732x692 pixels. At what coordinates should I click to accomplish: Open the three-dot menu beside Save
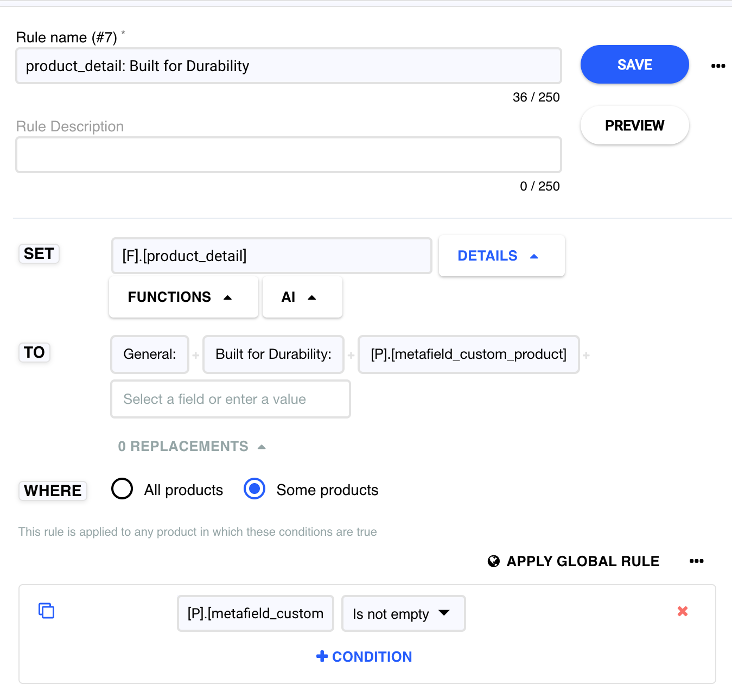point(717,66)
